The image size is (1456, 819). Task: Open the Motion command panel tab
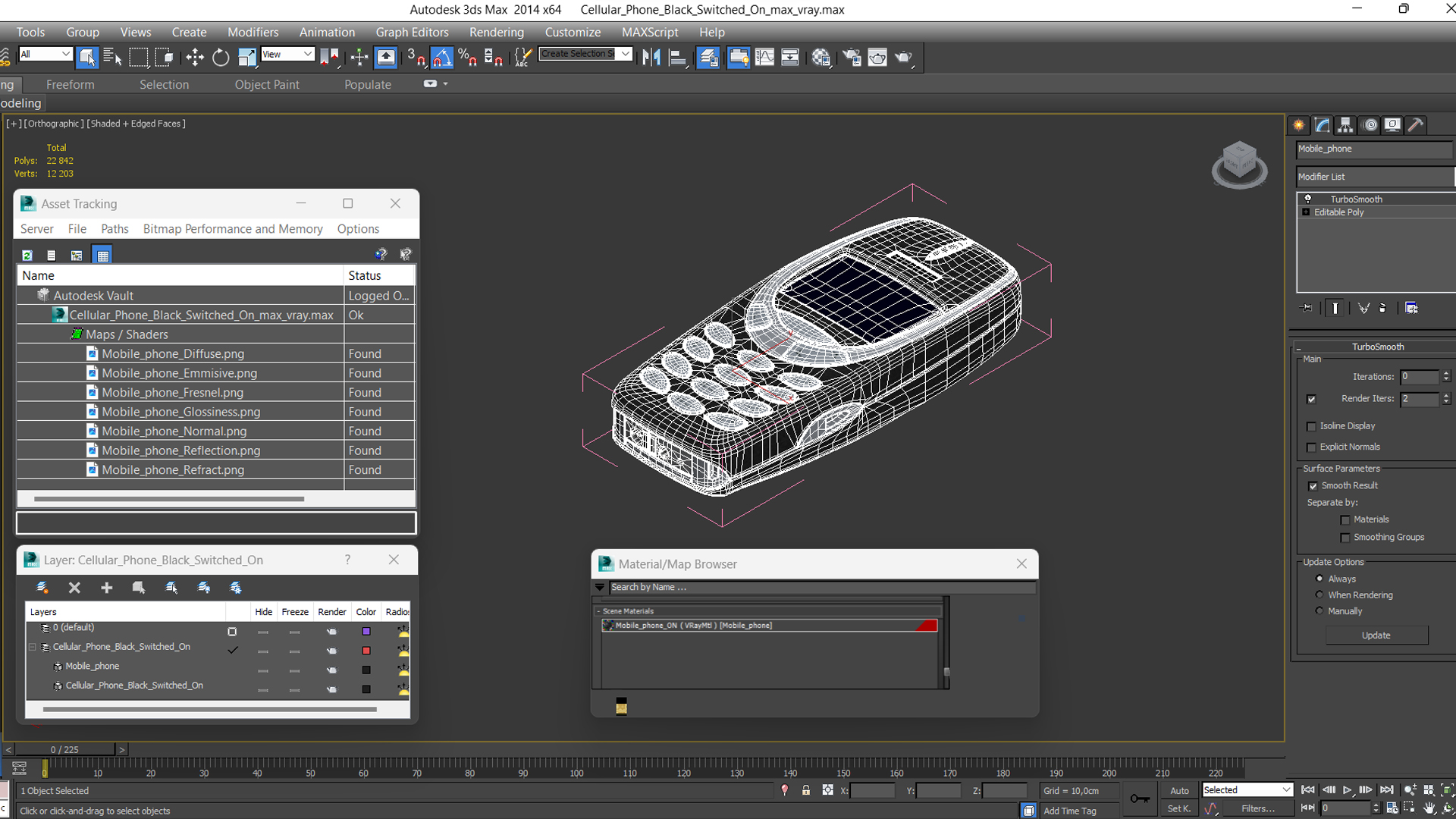tap(1370, 125)
